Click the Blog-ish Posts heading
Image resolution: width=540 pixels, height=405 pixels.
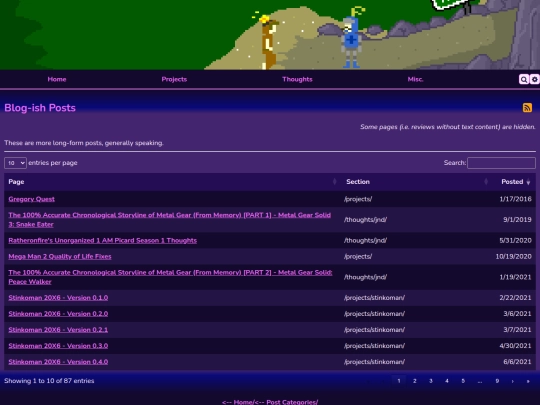(x=40, y=108)
